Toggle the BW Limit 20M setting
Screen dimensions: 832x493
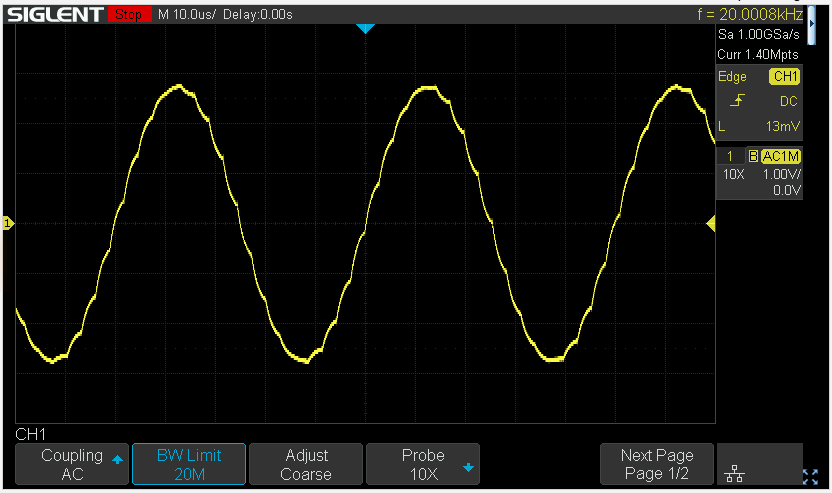point(189,464)
